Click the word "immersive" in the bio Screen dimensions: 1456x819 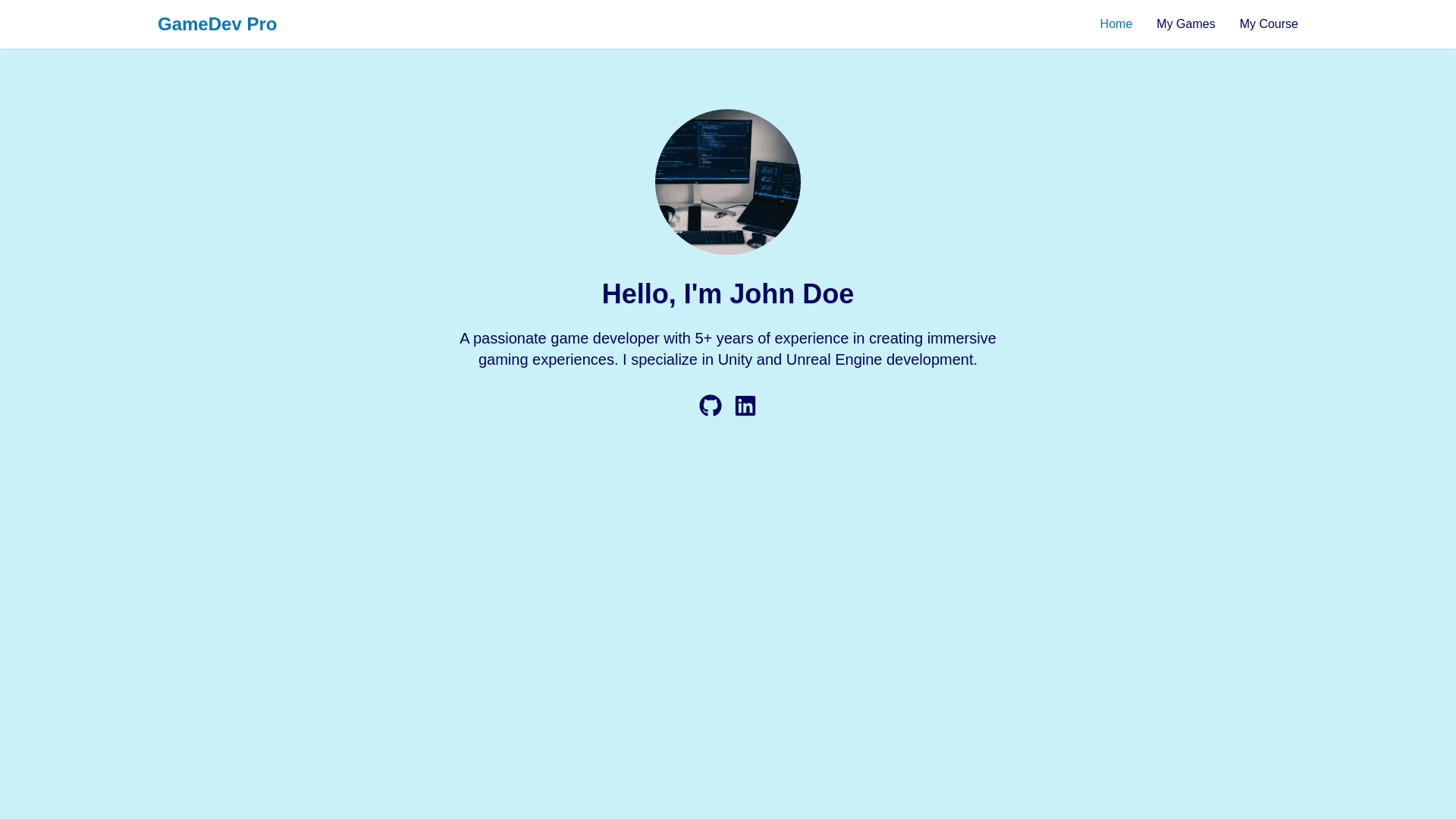click(x=961, y=338)
